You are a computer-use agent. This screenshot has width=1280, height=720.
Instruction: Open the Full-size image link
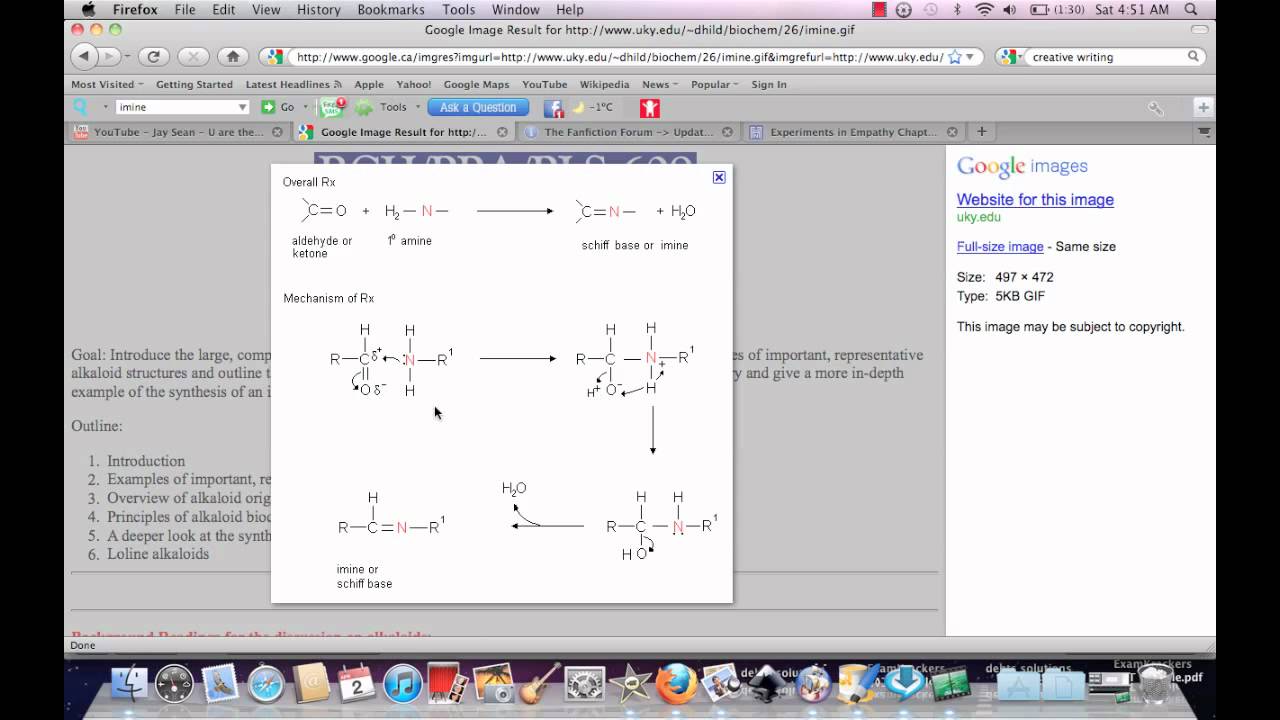pos(1000,246)
